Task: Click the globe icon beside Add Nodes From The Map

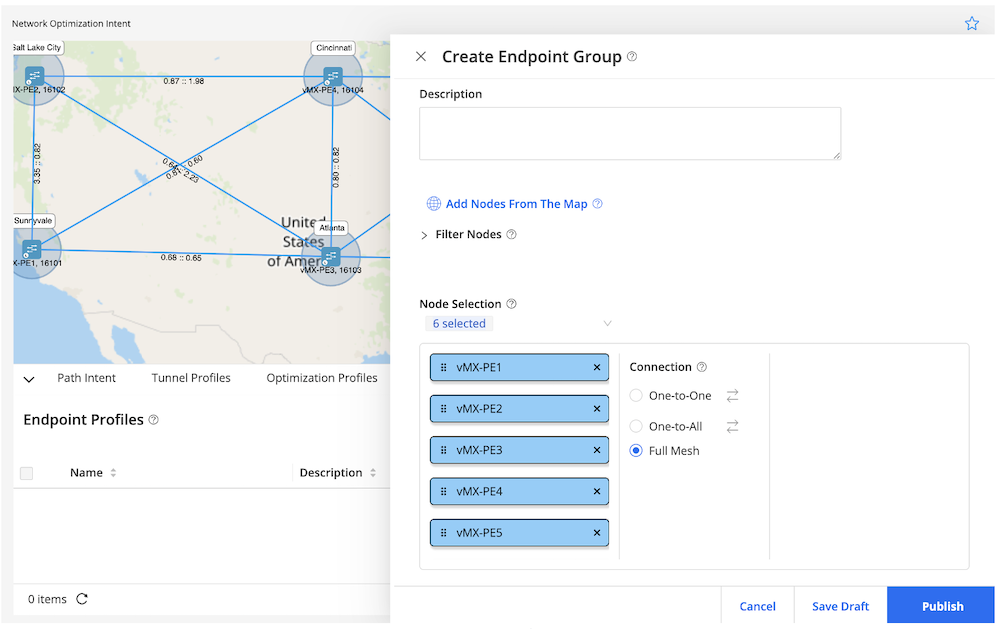Action: (x=433, y=203)
